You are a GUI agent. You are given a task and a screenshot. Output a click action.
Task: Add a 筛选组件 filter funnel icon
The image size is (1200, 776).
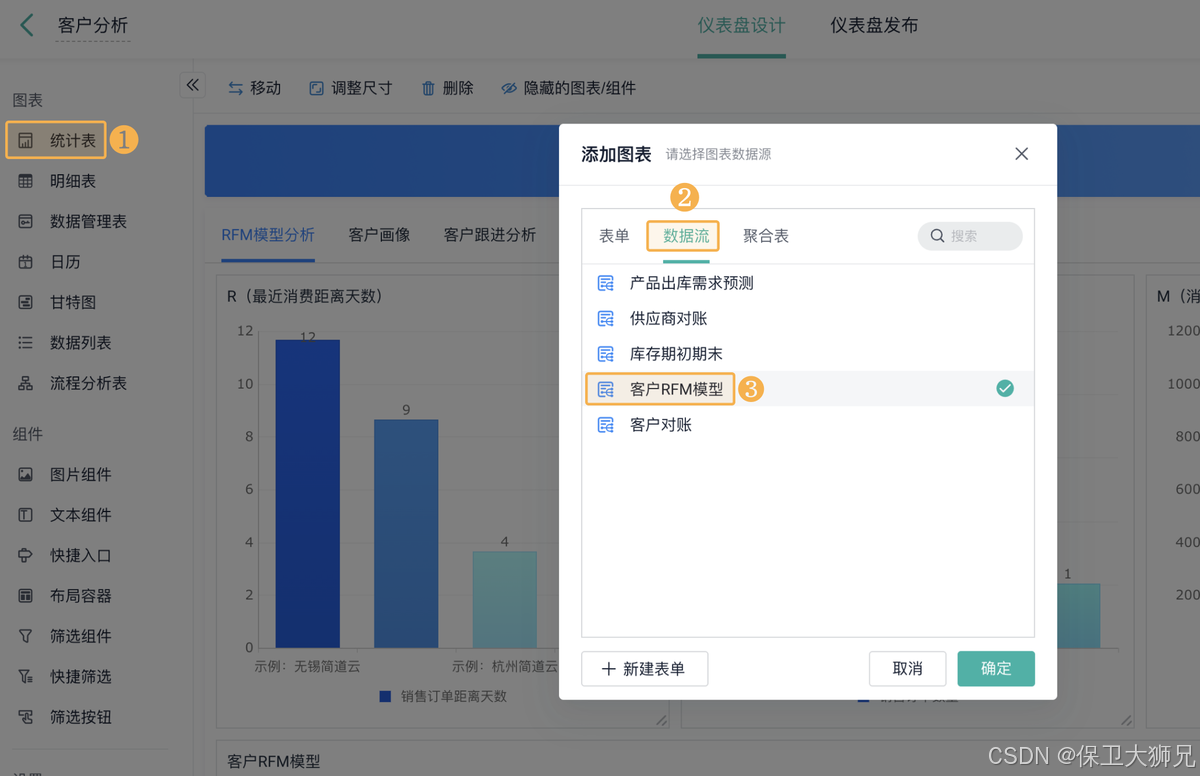pyautogui.click(x=26, y=636)
